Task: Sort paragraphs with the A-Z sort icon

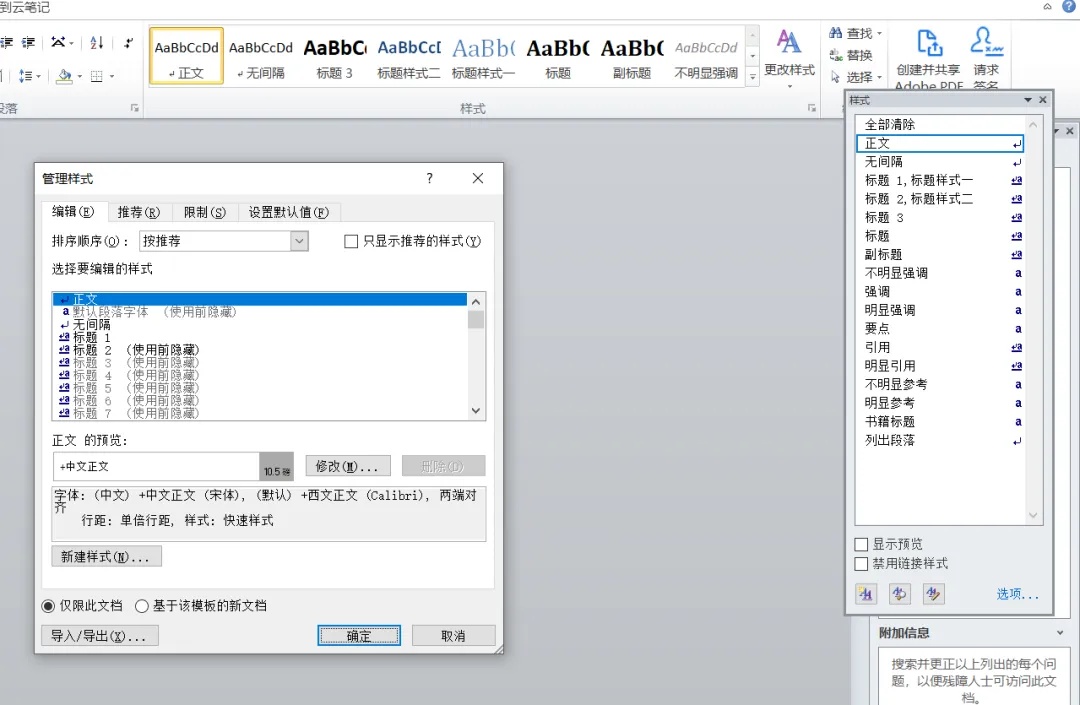Action: [x=96, y=43]
